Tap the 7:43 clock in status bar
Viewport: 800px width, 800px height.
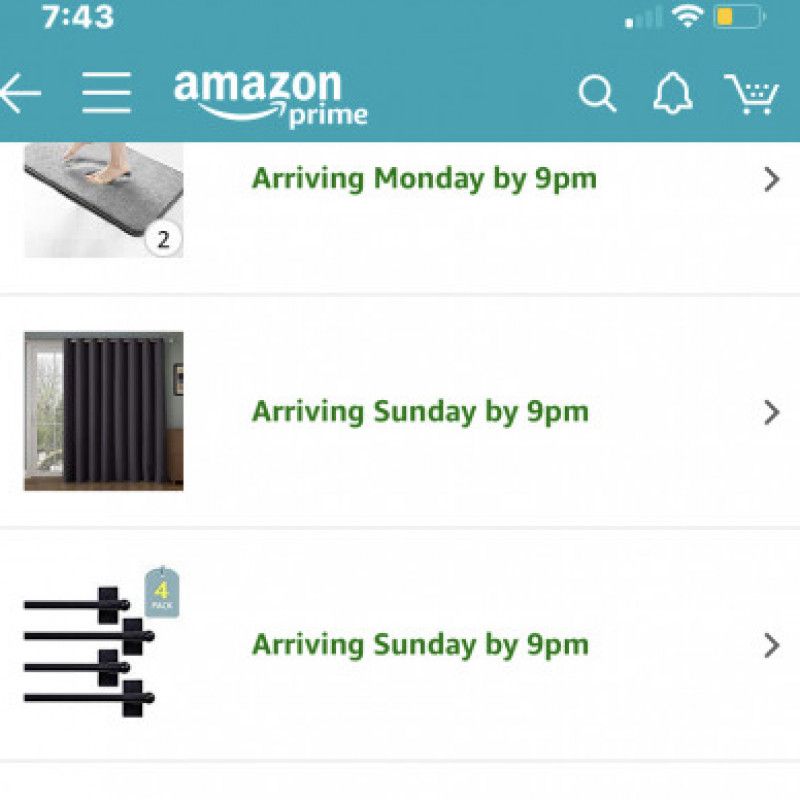point(78,17)
